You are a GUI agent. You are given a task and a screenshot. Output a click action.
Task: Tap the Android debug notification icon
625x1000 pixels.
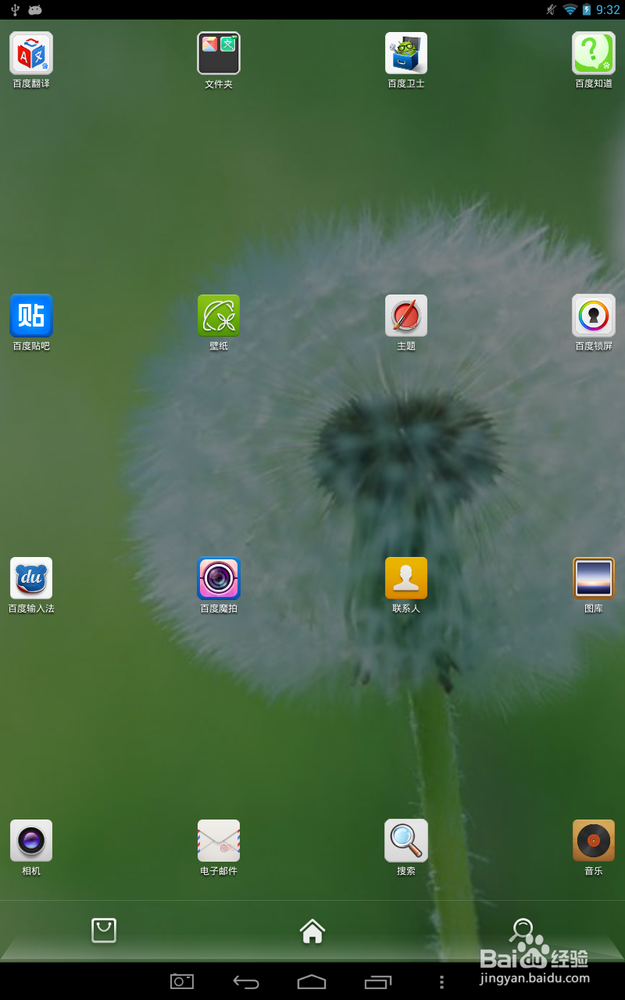[35, 10]
